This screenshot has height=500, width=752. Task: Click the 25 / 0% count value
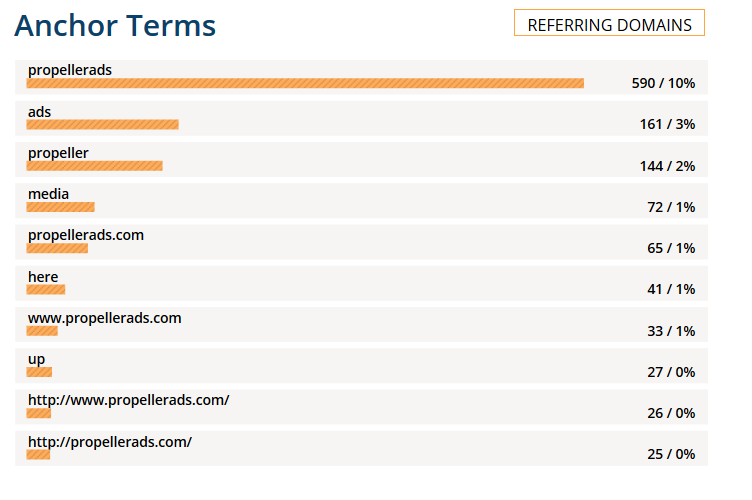671,454
